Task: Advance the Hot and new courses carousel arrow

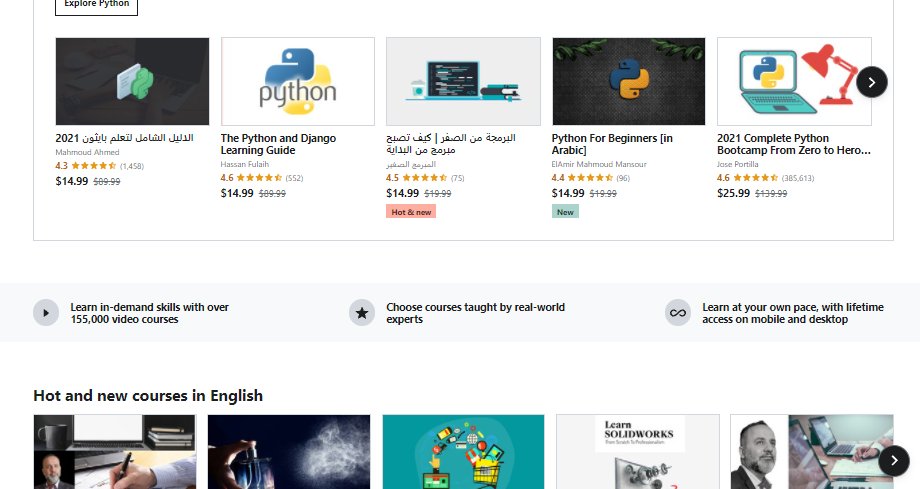Action: point(894,461)
